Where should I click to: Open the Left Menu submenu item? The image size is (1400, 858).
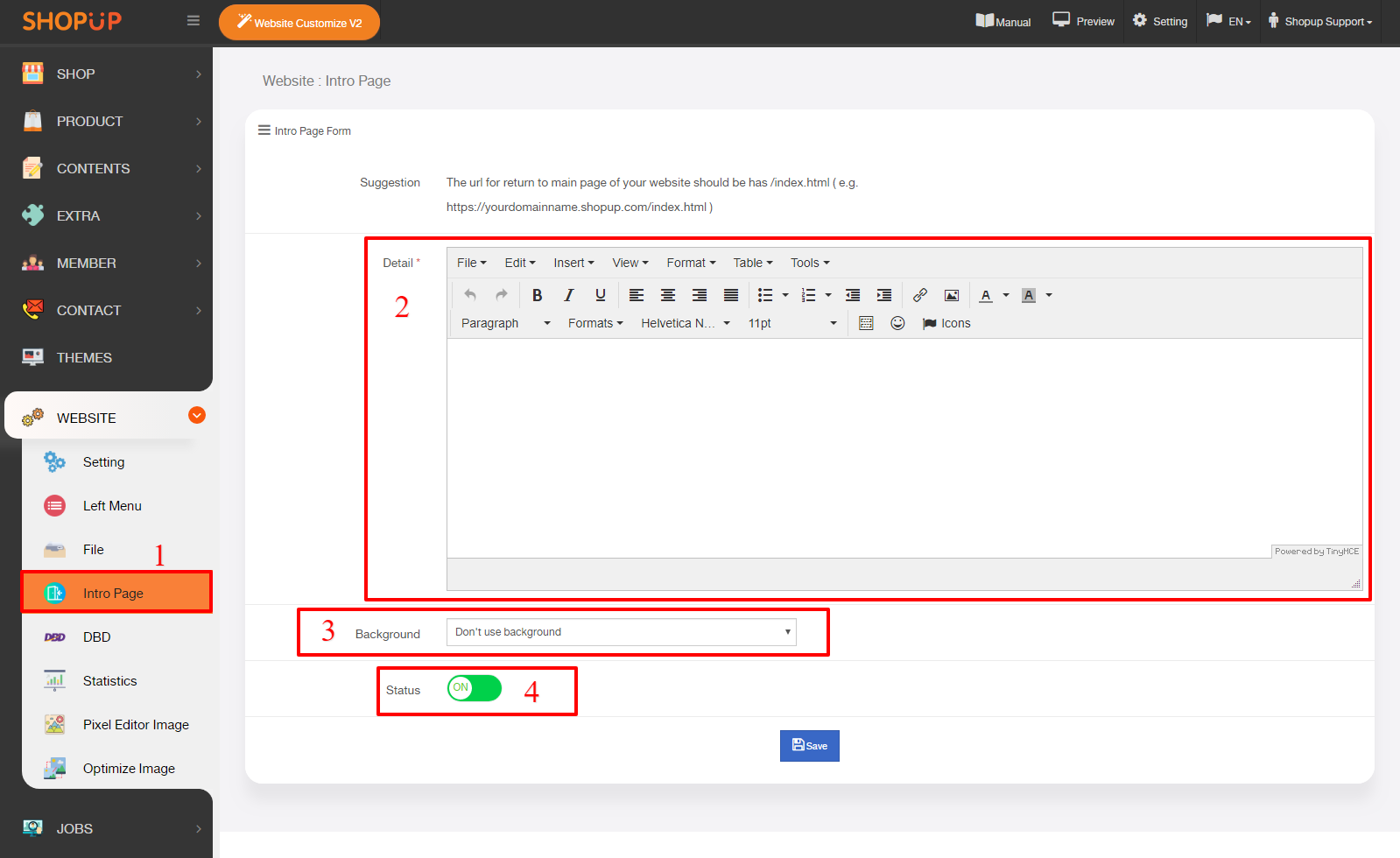point(117,506)
